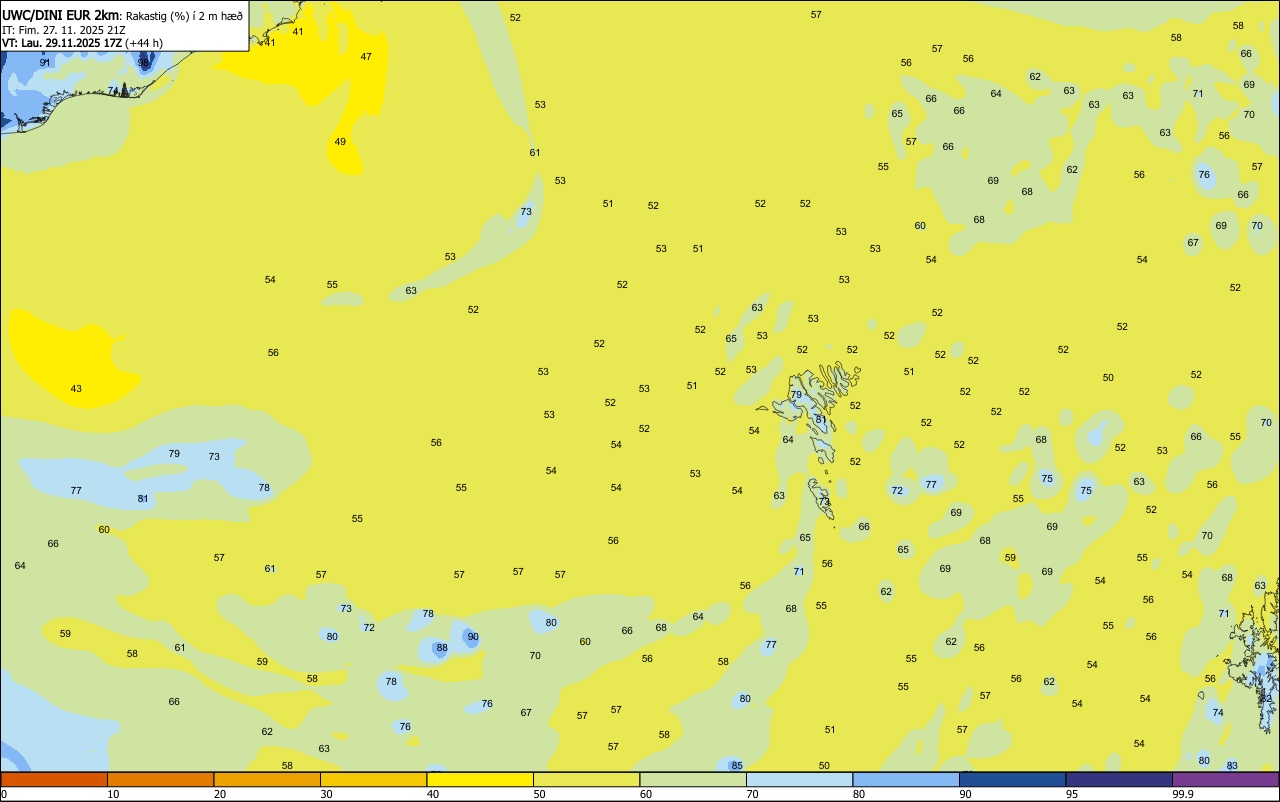Click the '99.9' label on the color scale
Screen dimensions: 1280x802
pyautogui.click(x=1183, y=794)
